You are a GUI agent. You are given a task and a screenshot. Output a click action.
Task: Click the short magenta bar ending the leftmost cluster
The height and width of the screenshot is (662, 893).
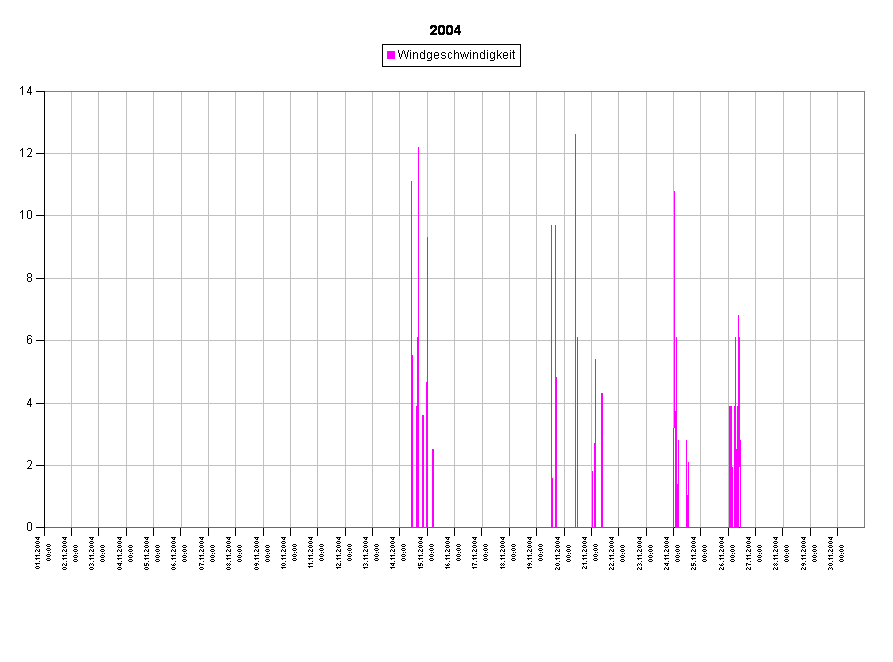[432, 488]
